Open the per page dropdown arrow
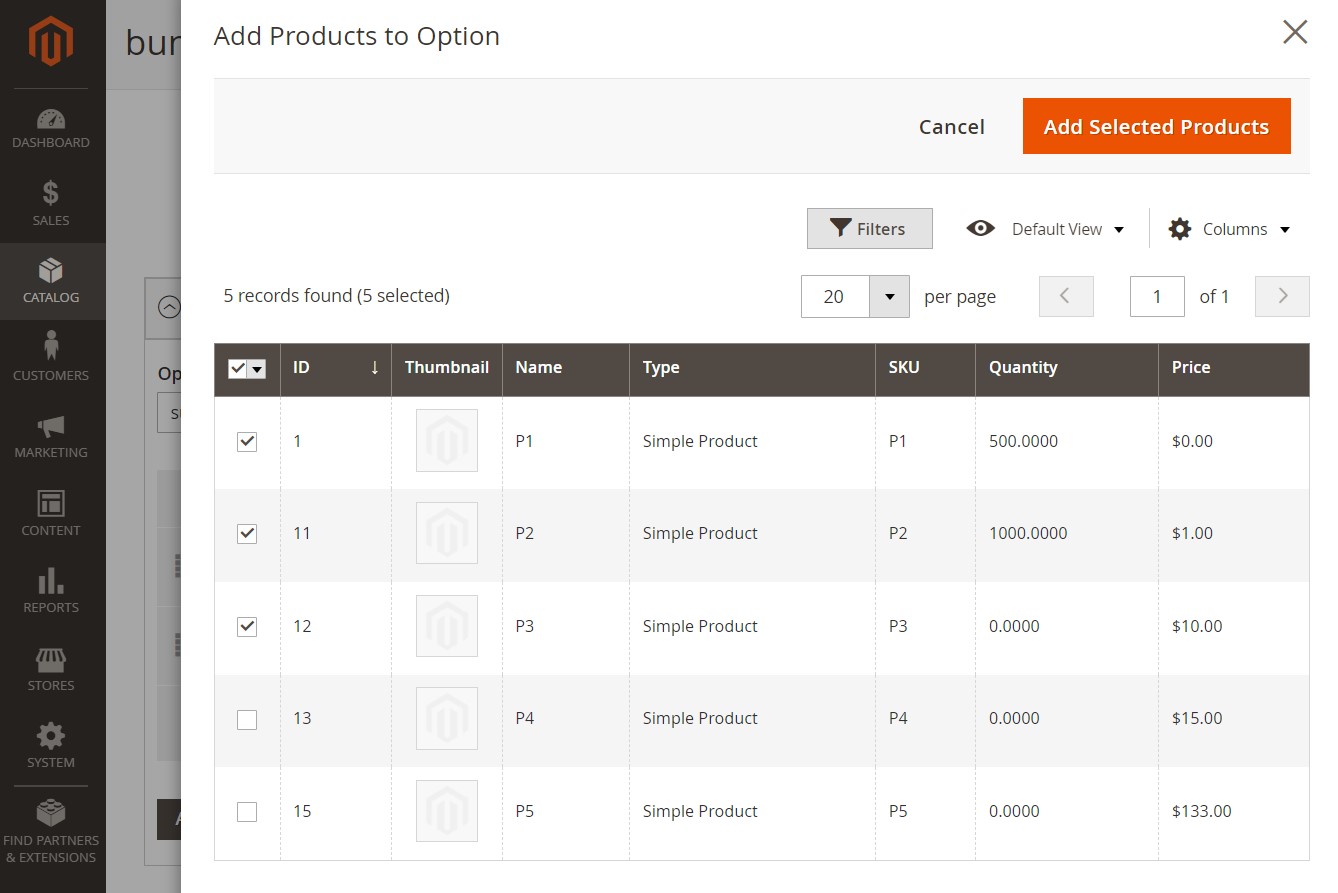Viewport: 1338px width, 893px height. pyautogui.click(x=889, y=296)
